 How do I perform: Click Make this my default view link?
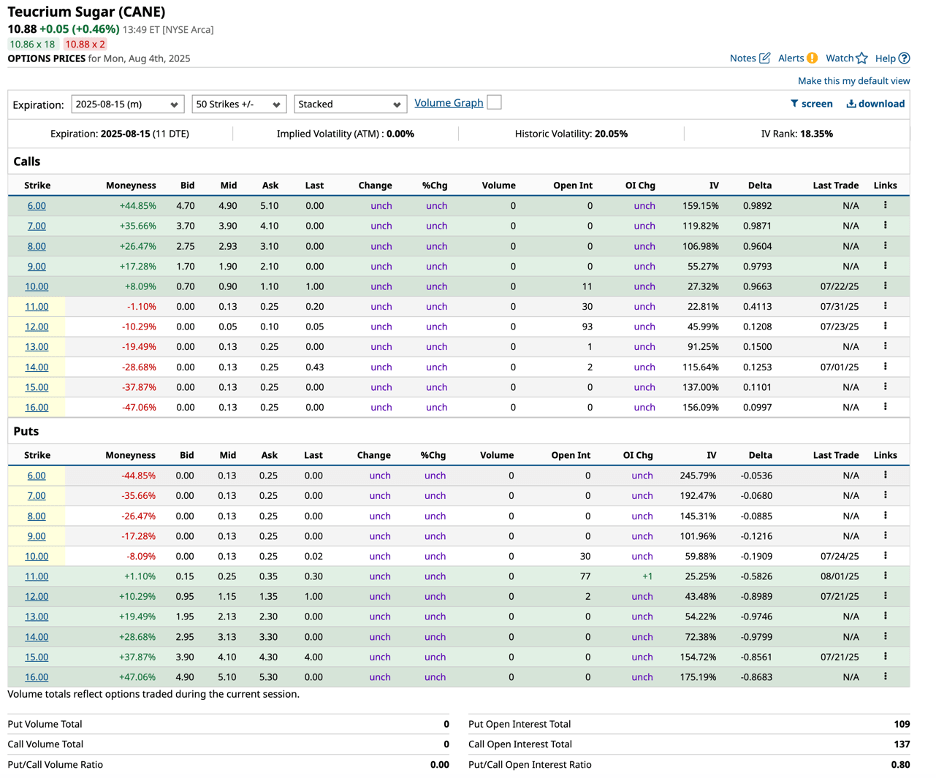point(853,81)
